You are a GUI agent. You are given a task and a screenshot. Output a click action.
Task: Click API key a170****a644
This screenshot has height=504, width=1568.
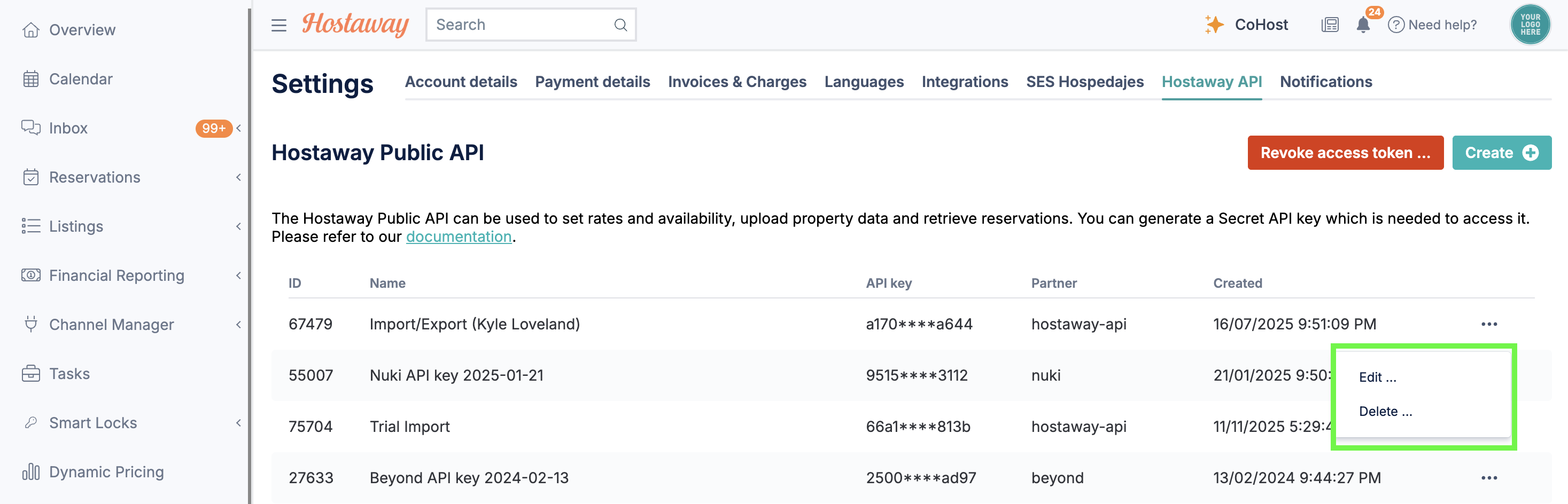click(919, 324)
